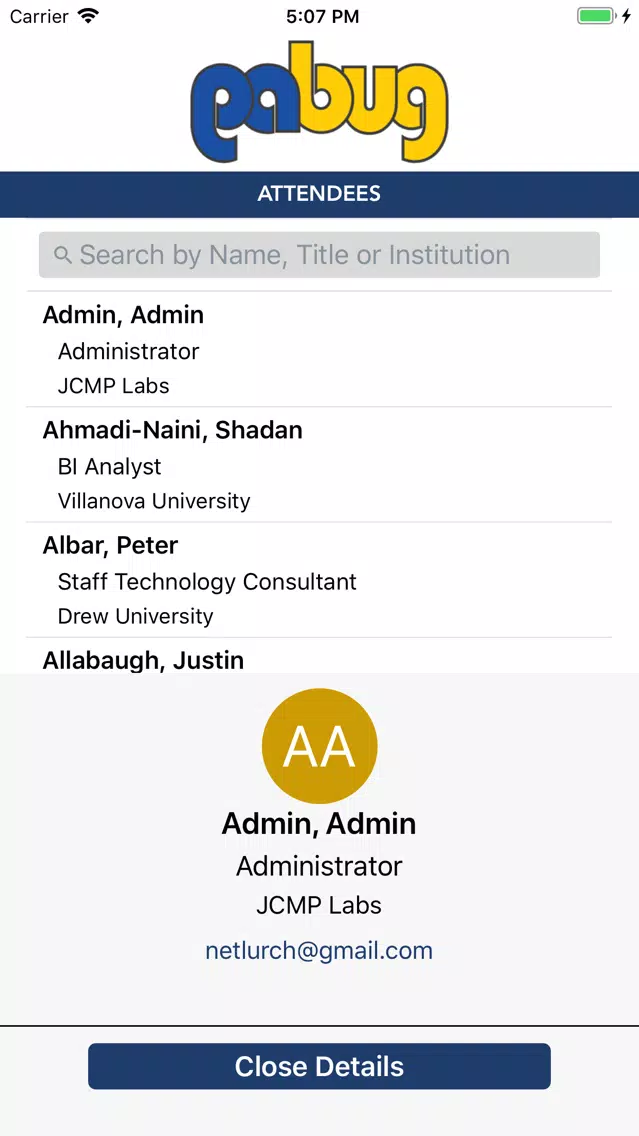The image size is (639, 1136).
Task: Select the Admin, Admin attendee row
Action: [320, 349]
